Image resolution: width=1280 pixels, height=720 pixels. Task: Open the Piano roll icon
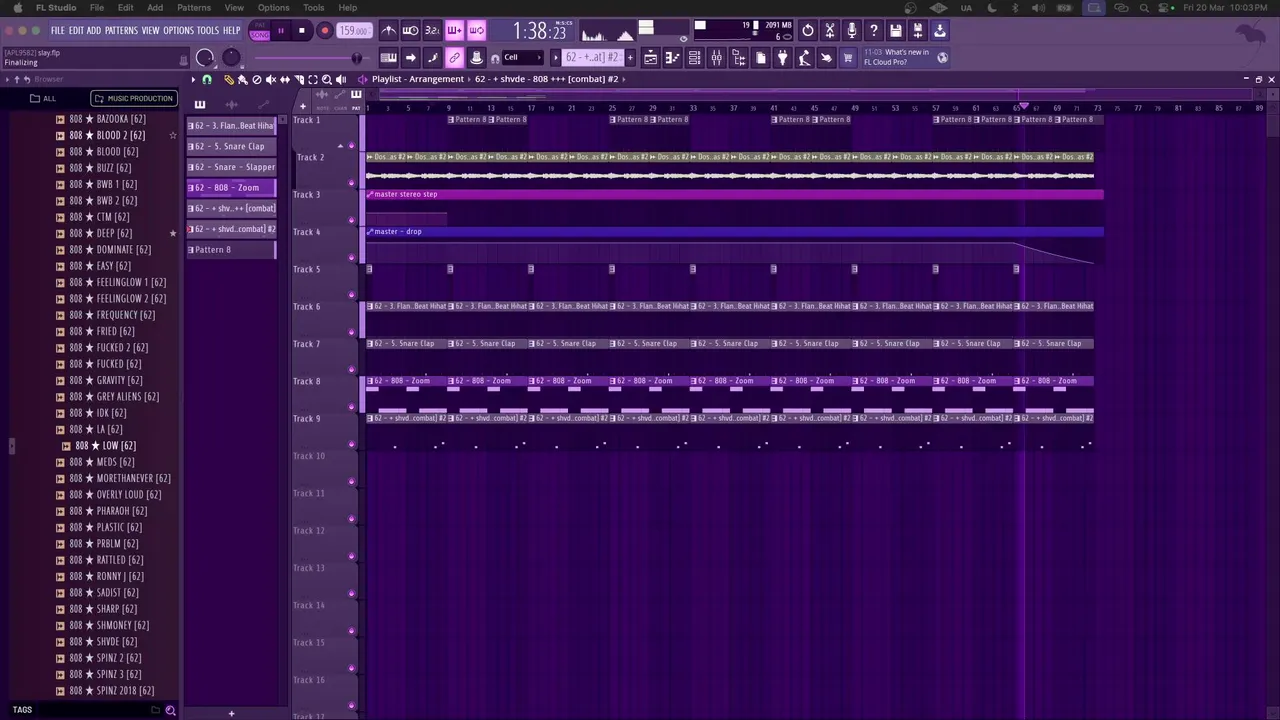[673, 58]
